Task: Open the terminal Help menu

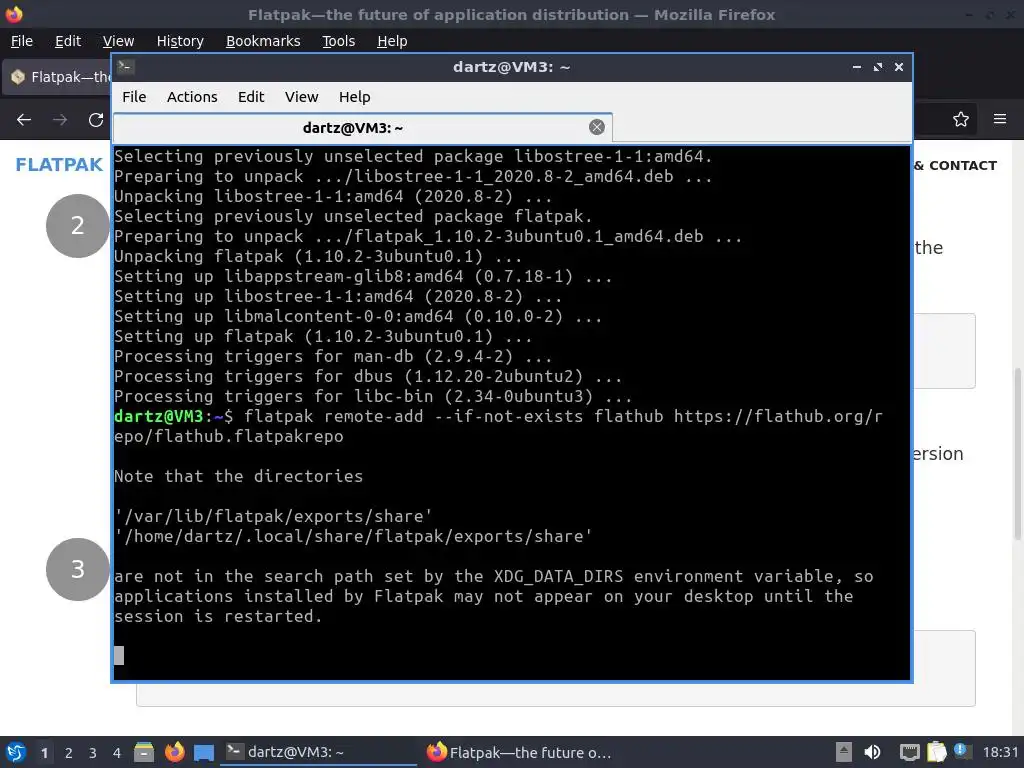Action: [355, 97]
